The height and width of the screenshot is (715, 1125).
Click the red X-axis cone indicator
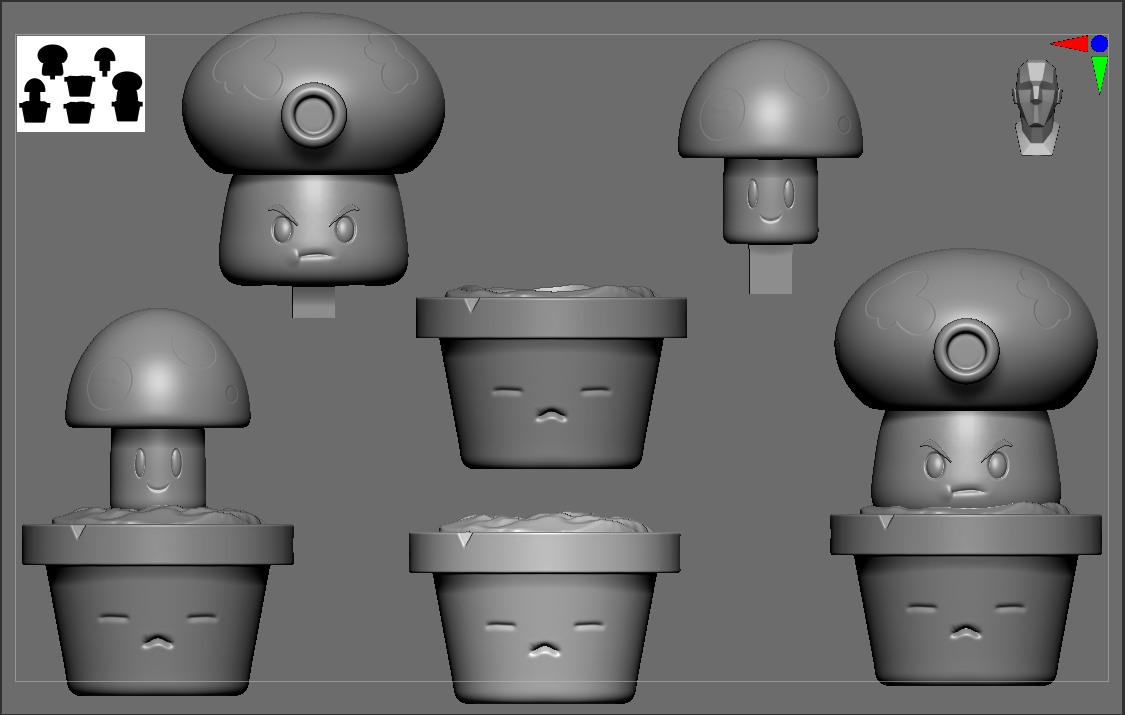tap(1070, 44)
